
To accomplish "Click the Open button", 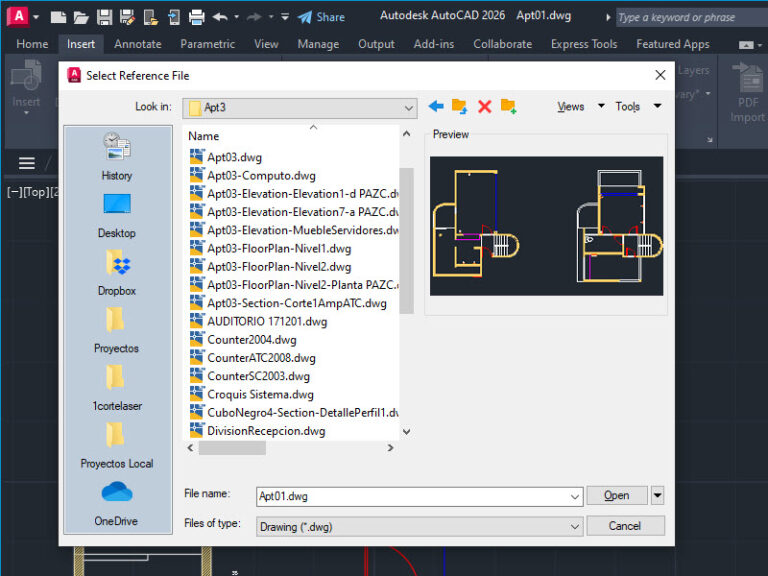I will pos(617,496).
